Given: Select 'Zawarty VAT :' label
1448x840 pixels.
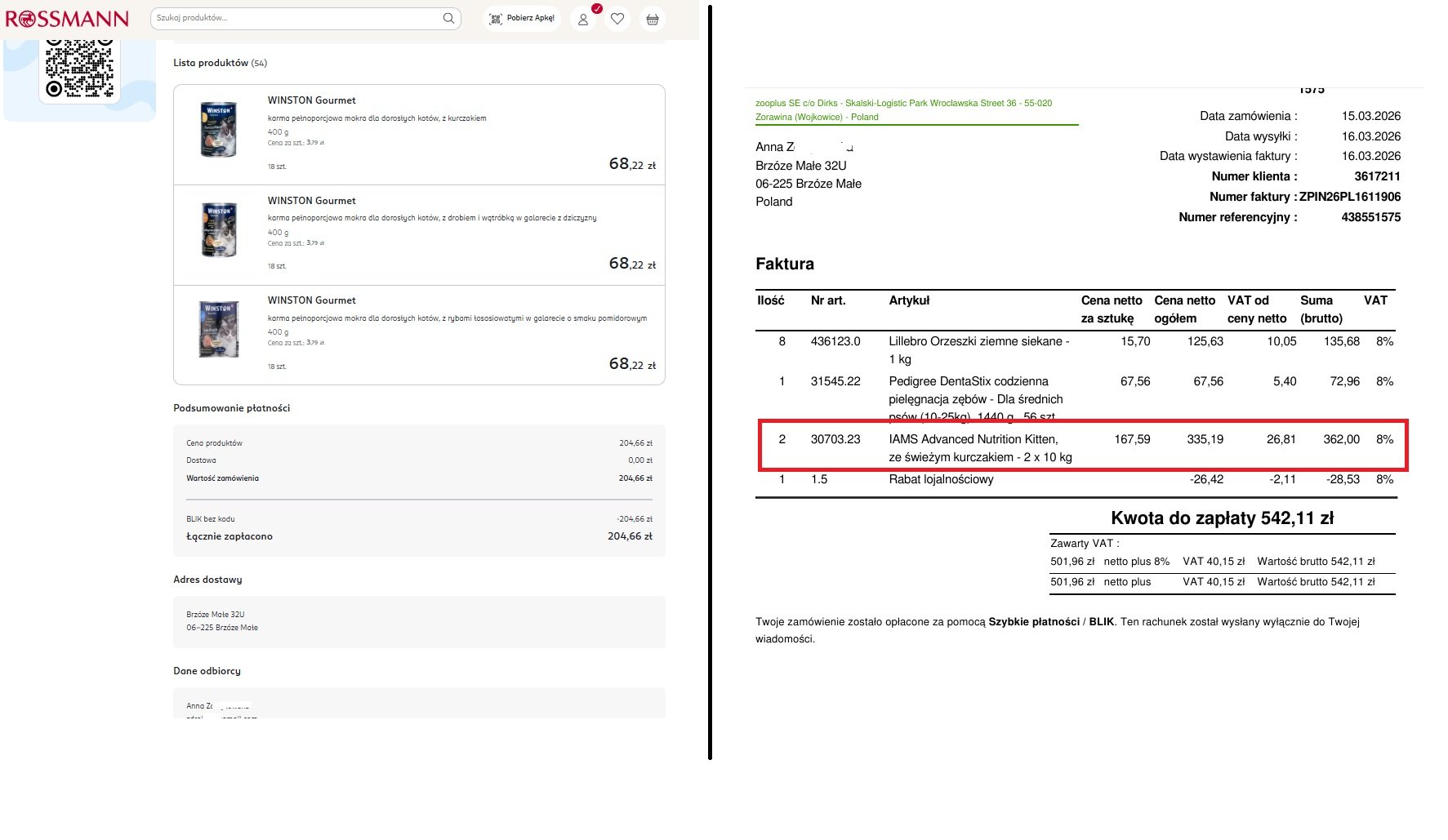Looking at the screenshot, I should (1084, 544).
